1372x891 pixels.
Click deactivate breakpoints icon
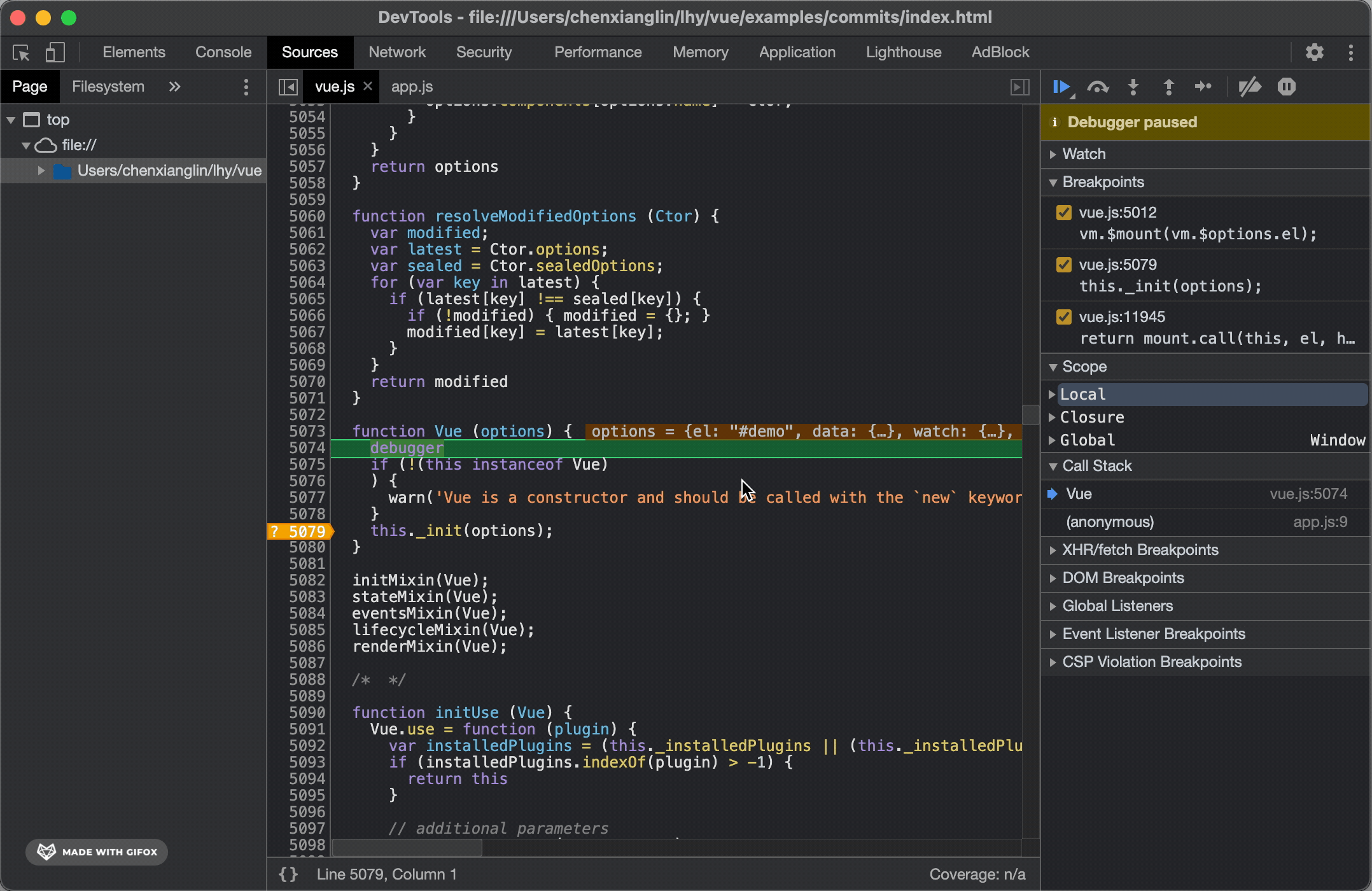coord(1249,87)
